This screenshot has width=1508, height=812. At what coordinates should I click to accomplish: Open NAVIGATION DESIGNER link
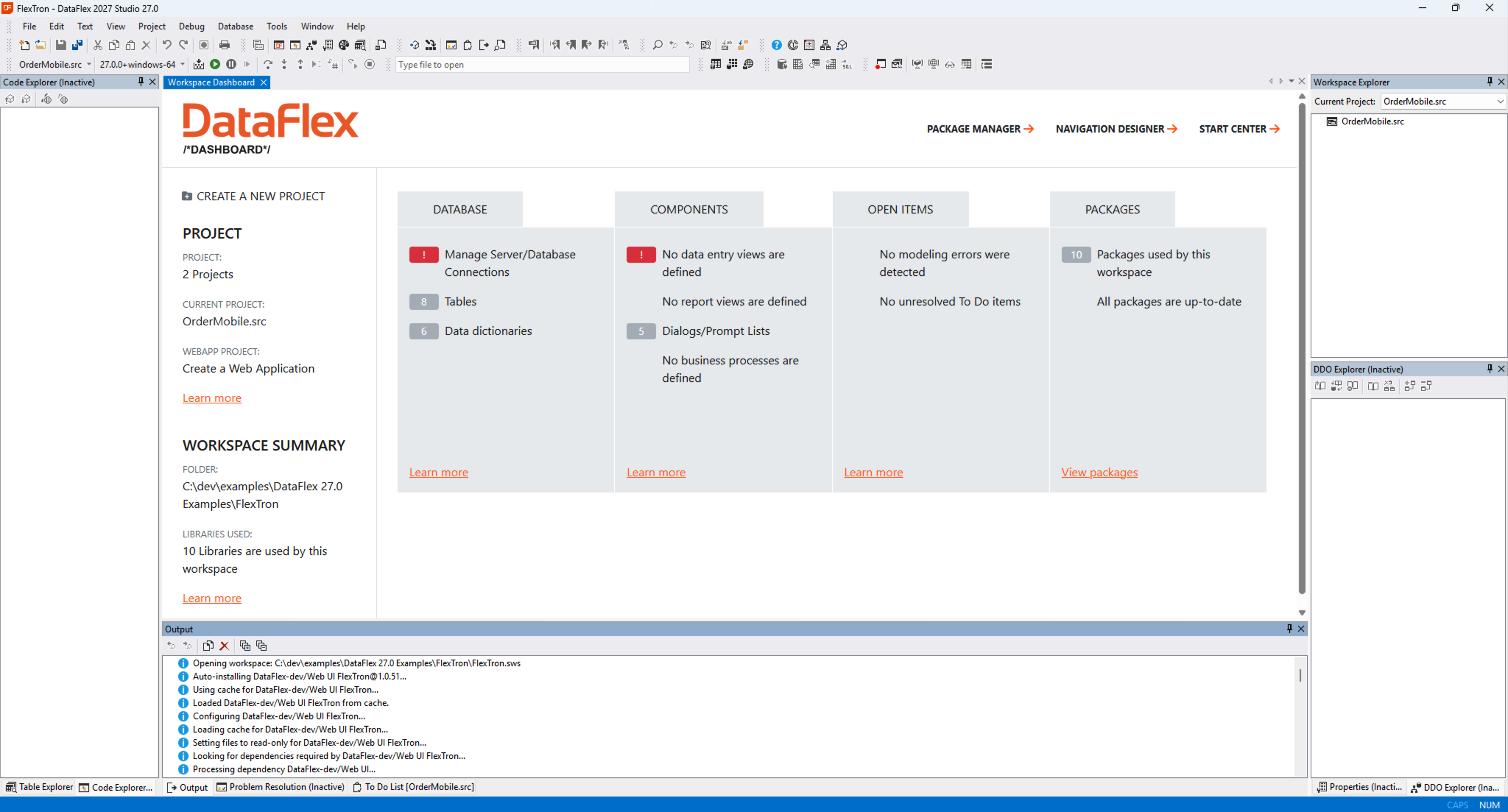(1116, 129)
